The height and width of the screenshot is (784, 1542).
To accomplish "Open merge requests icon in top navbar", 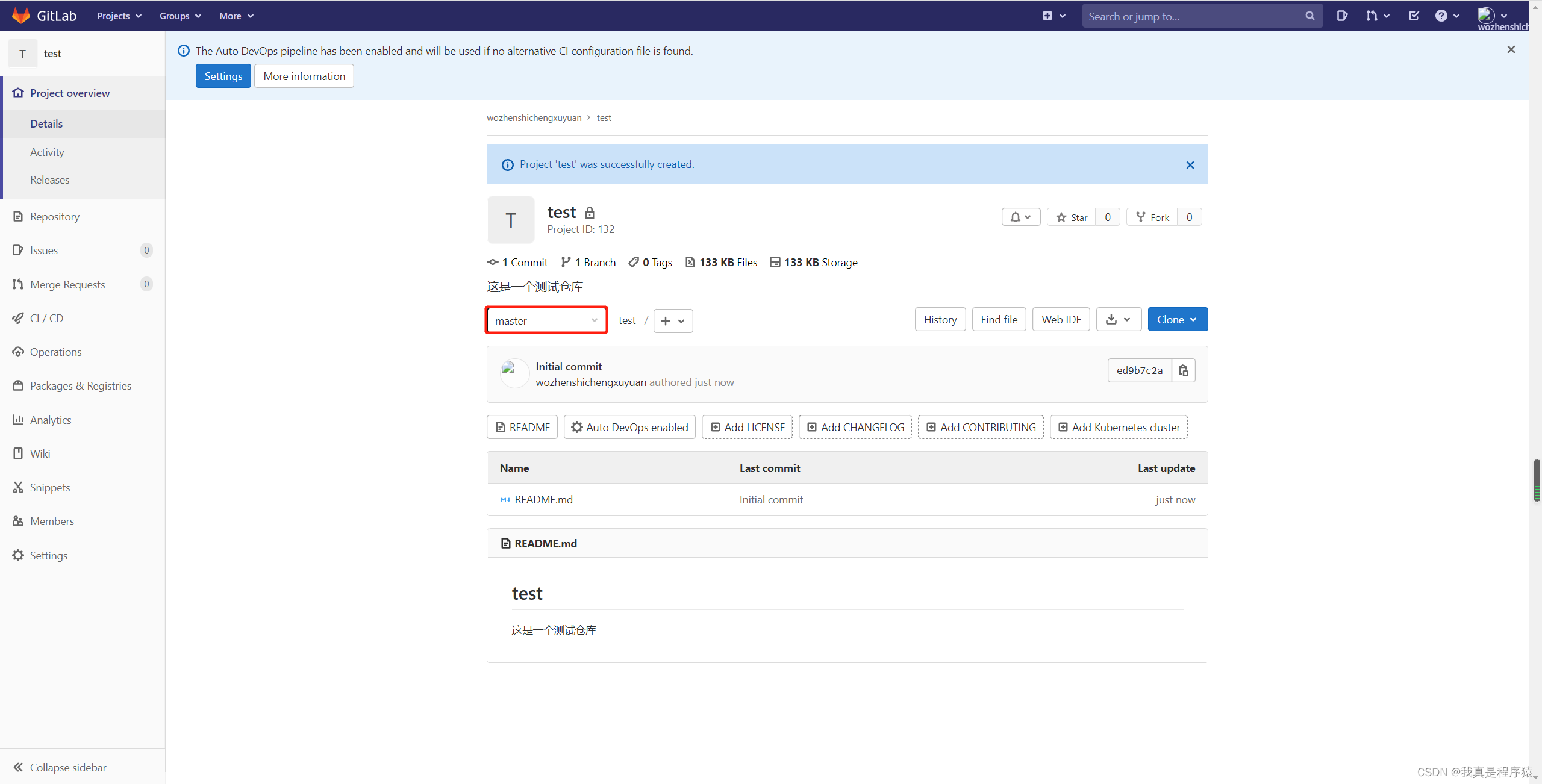I will 1377,16.
